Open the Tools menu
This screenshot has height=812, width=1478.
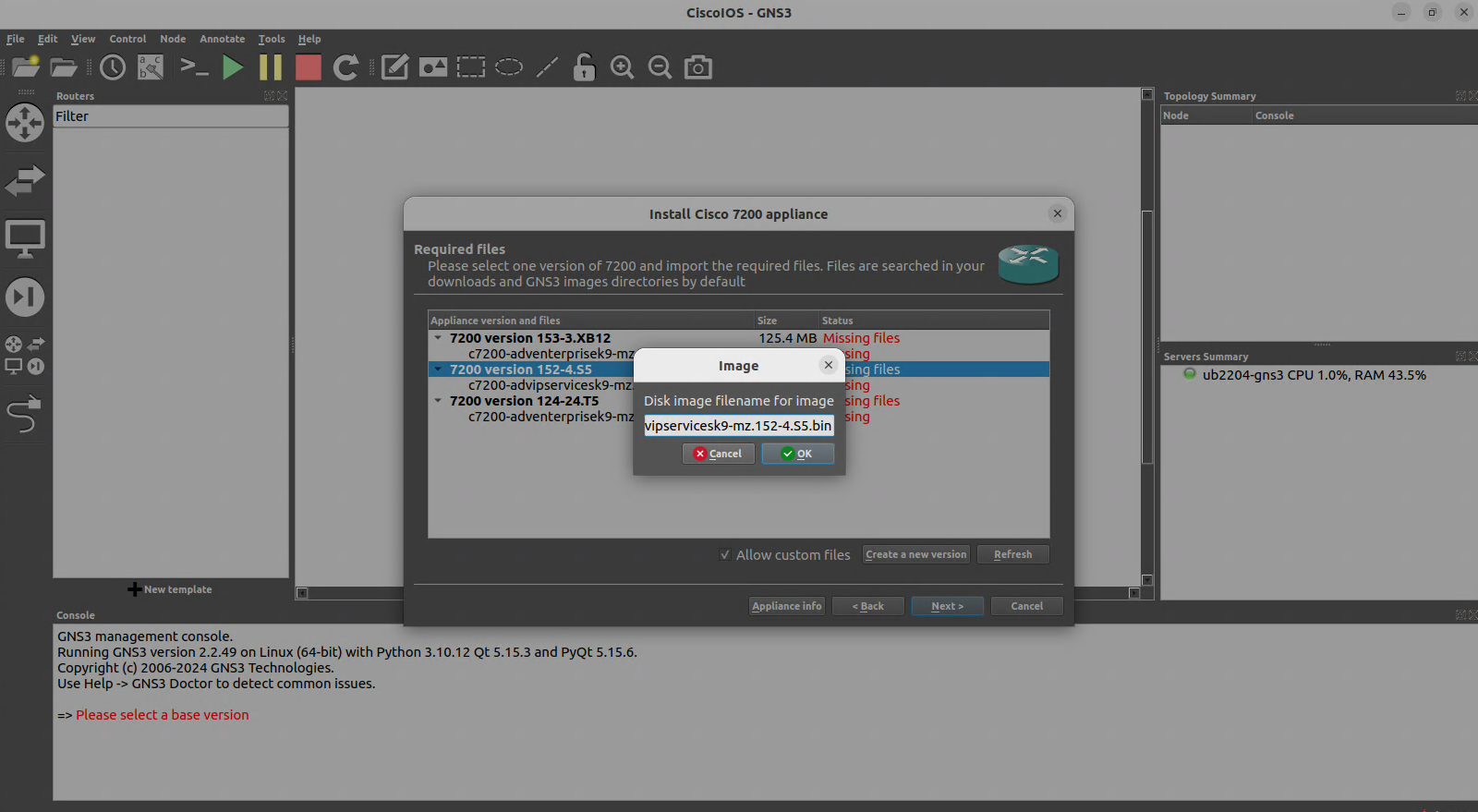272,39
